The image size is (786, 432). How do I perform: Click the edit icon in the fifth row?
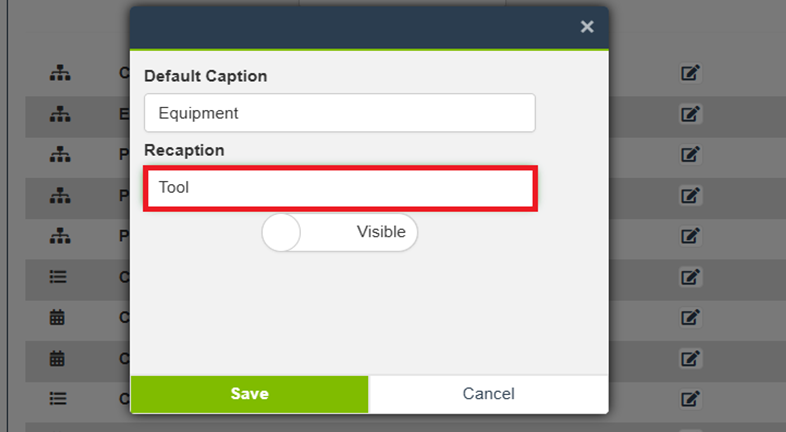pyautogui.click(x=690, y=236)
